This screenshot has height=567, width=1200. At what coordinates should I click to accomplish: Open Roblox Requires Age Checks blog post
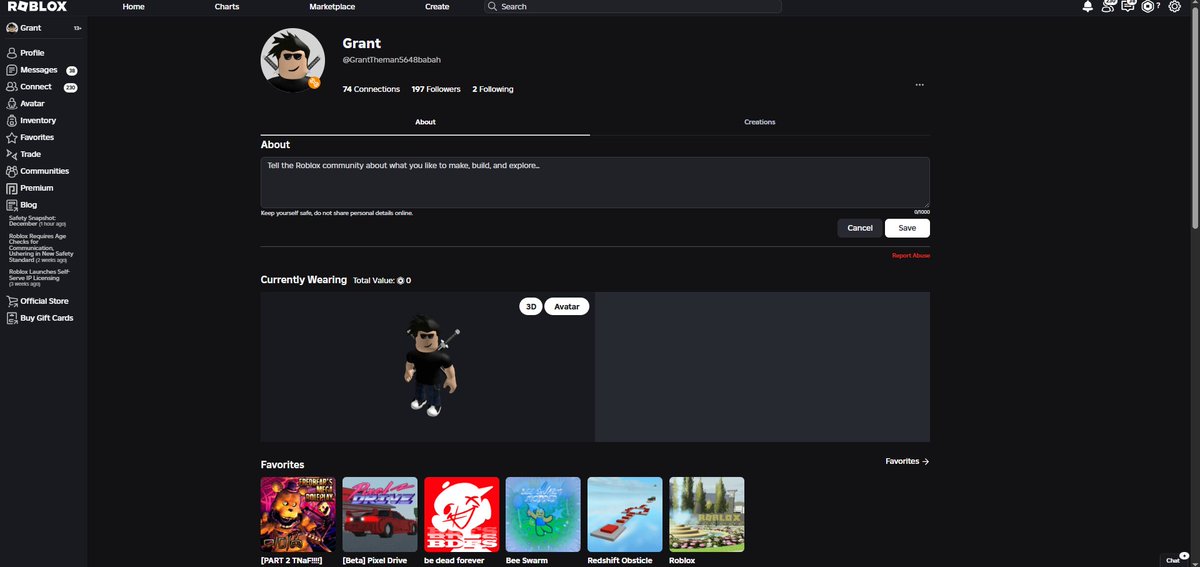point(43,248)
